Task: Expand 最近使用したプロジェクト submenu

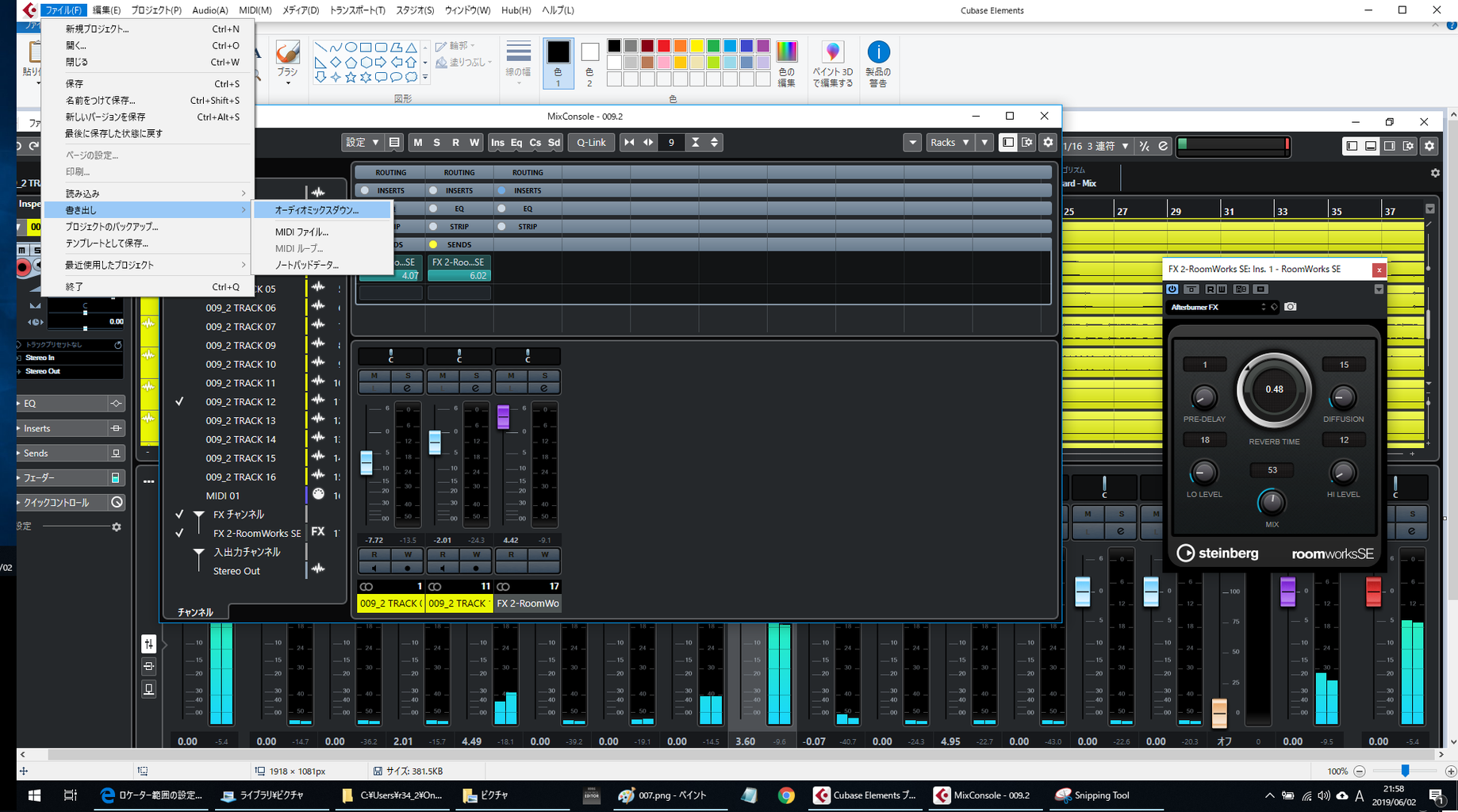Action: (x=148, y=265)
